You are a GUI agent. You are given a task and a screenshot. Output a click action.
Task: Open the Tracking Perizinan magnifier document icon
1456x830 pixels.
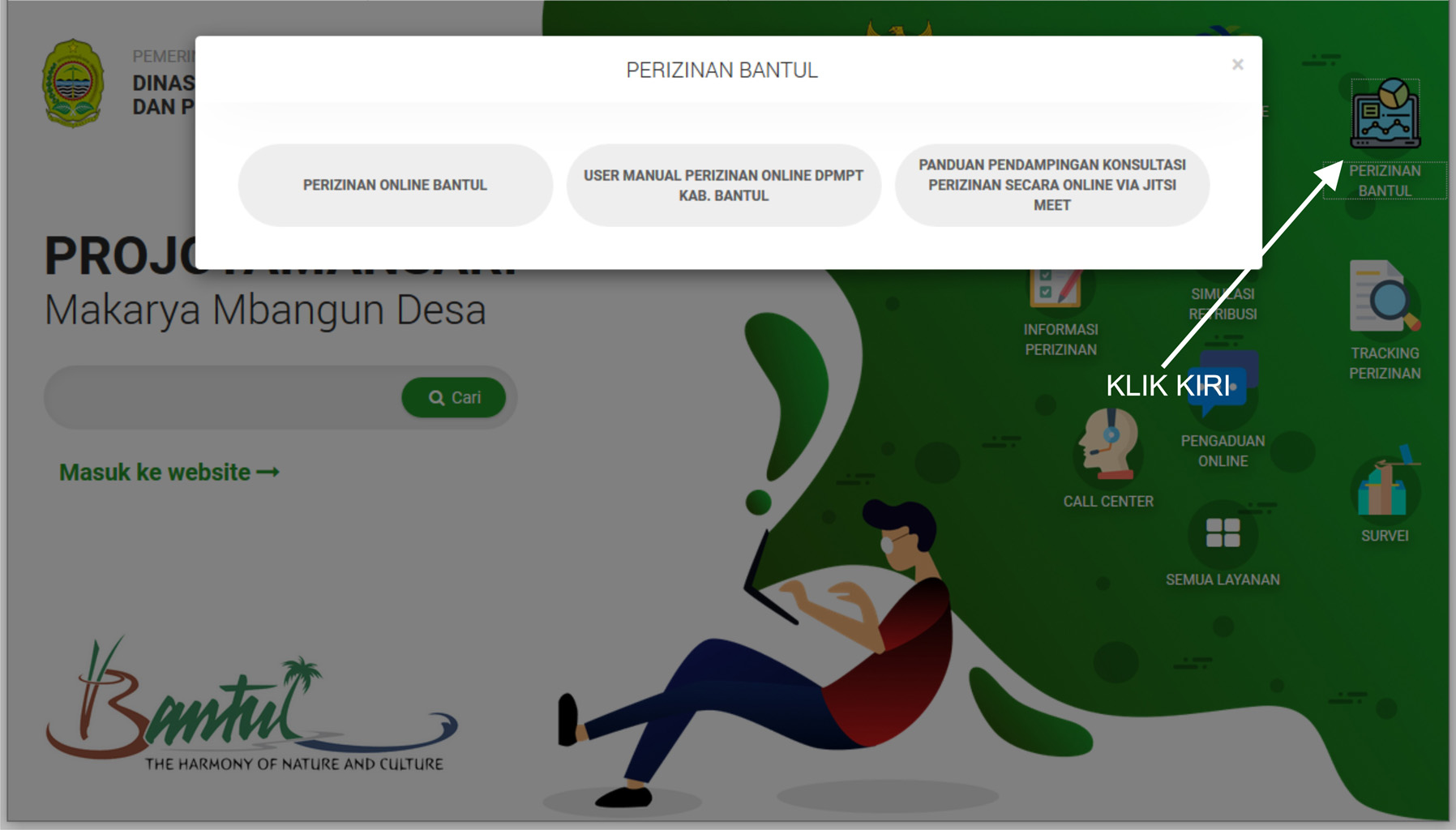click(x=1384, y=297)
